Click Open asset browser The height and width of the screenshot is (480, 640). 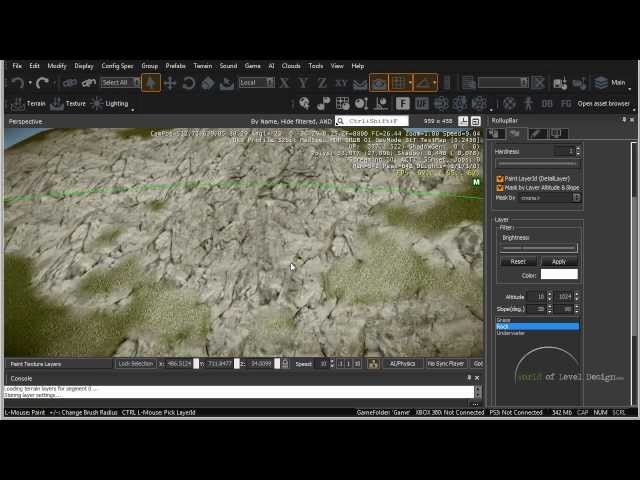[603, 104]
